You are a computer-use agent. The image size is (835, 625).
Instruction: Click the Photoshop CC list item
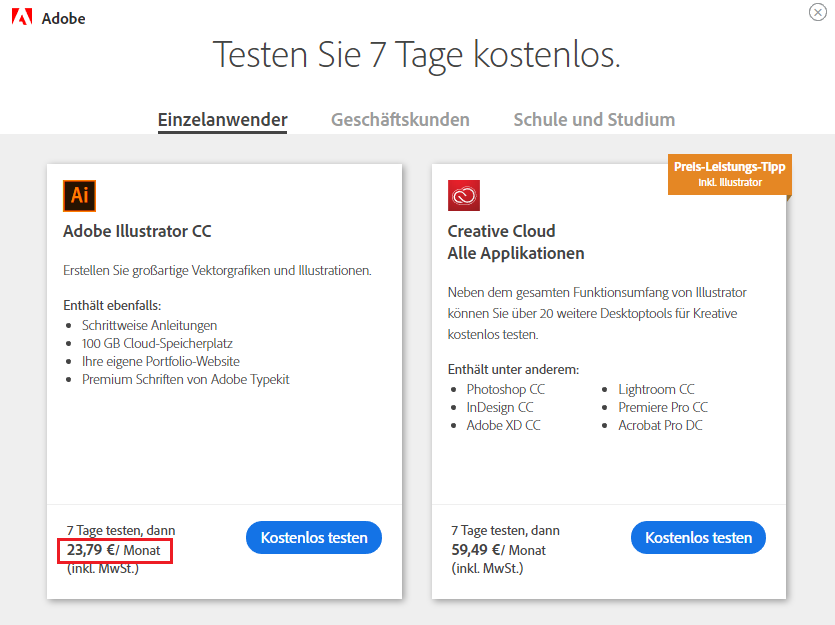pos(505,389)
